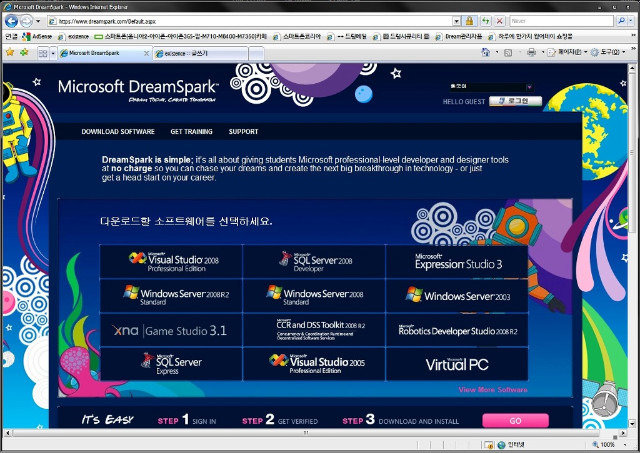This screenshot has width=640, height=453.
Task: Select the Virtual PC tile
Action: pyautogui.click(x=457, y=364)
